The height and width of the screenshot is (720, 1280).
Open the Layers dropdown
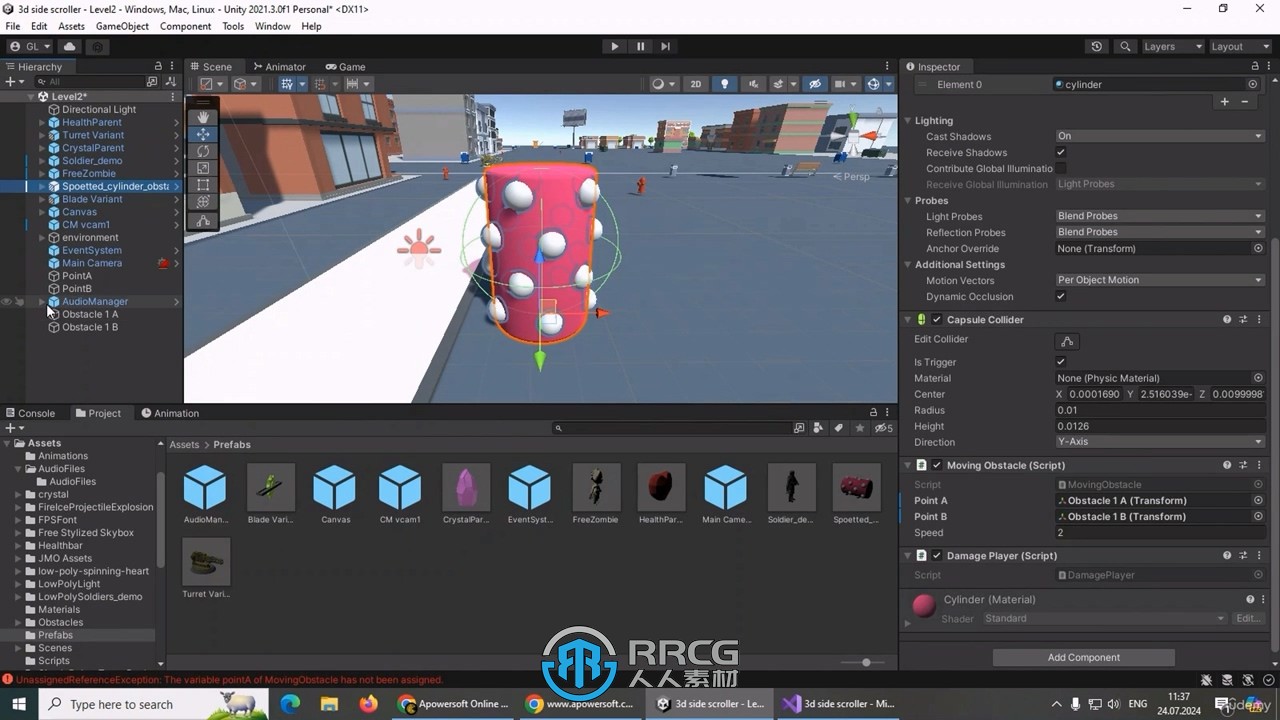point(1172,46)
